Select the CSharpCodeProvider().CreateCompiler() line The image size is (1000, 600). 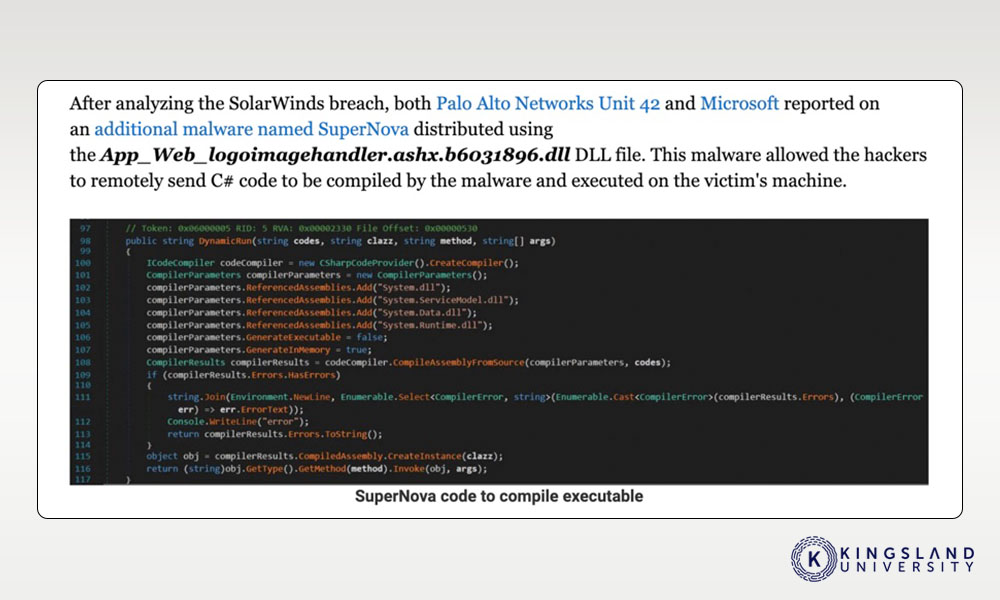[332, 263]
